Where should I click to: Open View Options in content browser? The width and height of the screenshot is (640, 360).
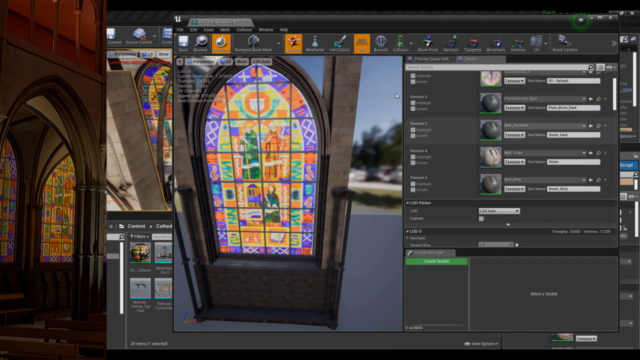482,344
